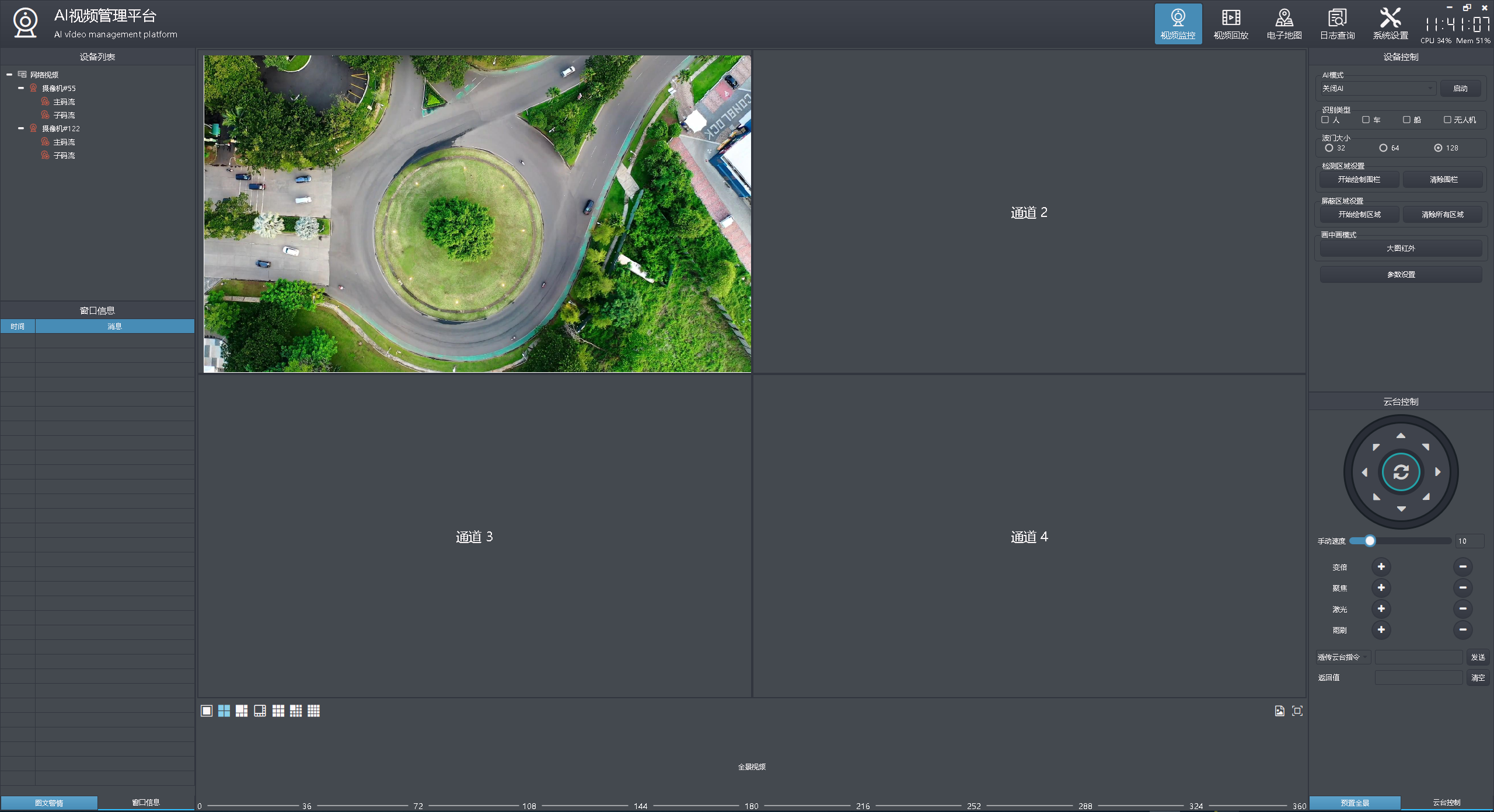This screenshot has height=812, width=1494.
Task: Open the 系统设置 system settings module
Action: pos(1390,24)
